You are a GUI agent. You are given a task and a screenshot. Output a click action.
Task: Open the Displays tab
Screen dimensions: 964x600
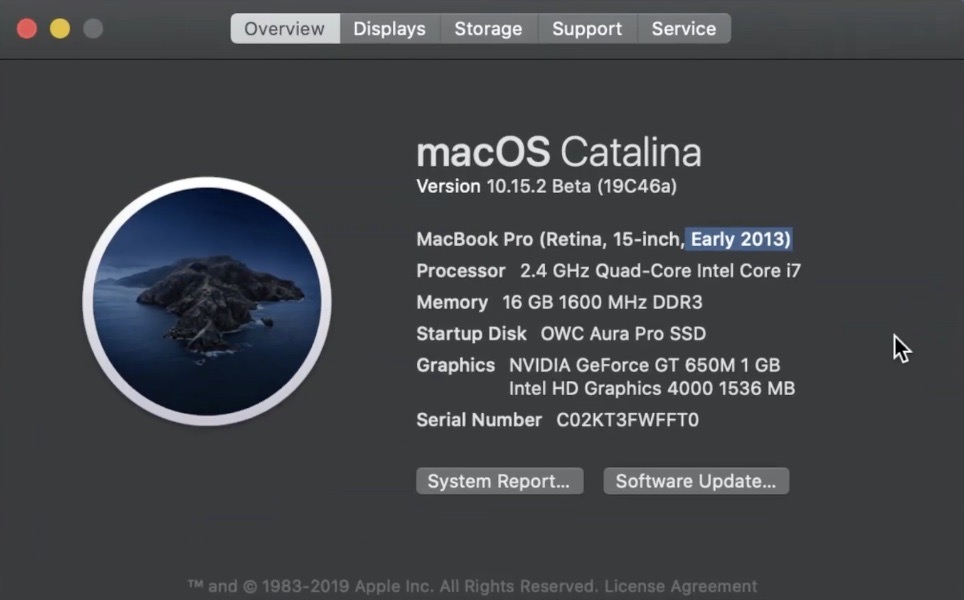[389, 29]
